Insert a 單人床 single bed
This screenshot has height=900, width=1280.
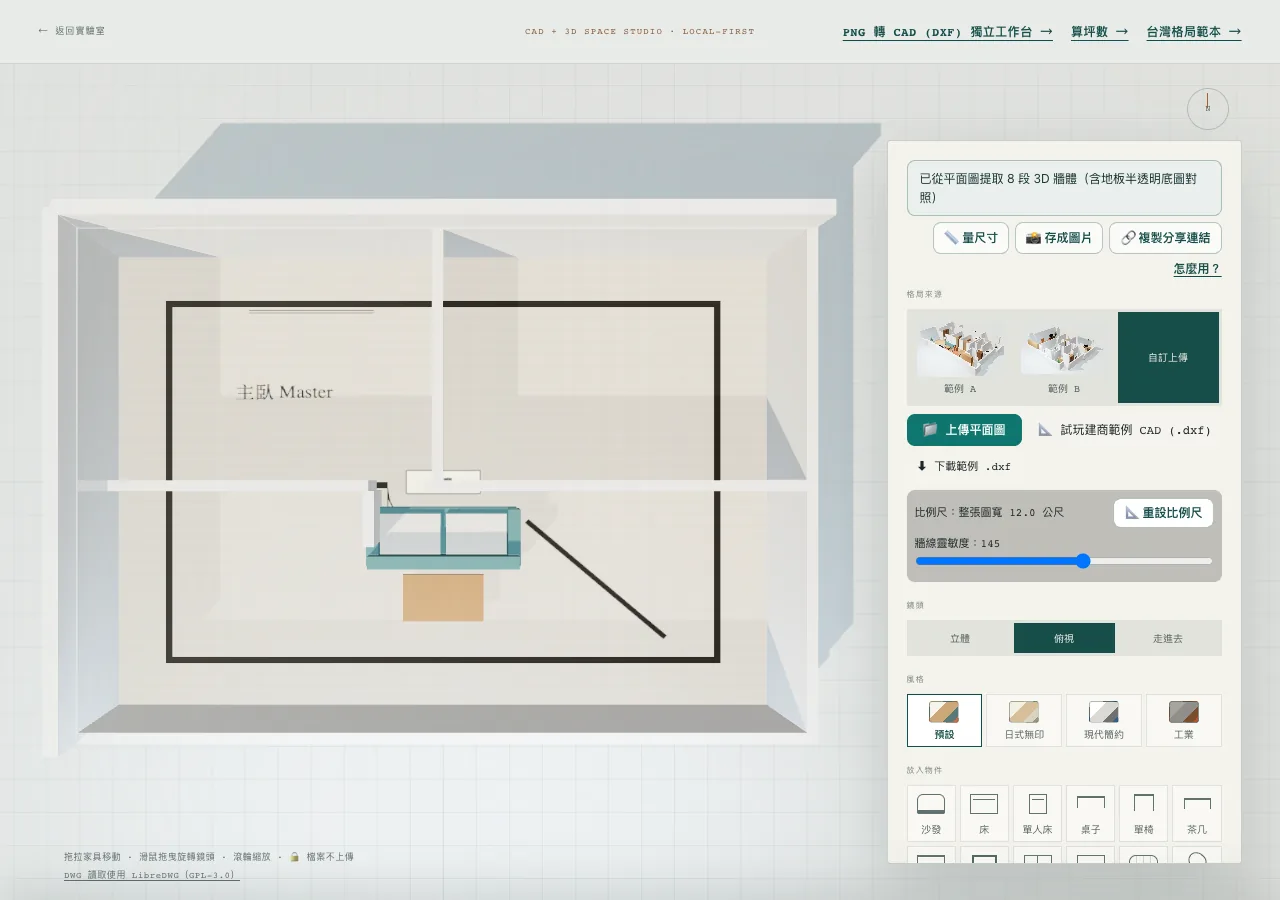pos(1038,813)
